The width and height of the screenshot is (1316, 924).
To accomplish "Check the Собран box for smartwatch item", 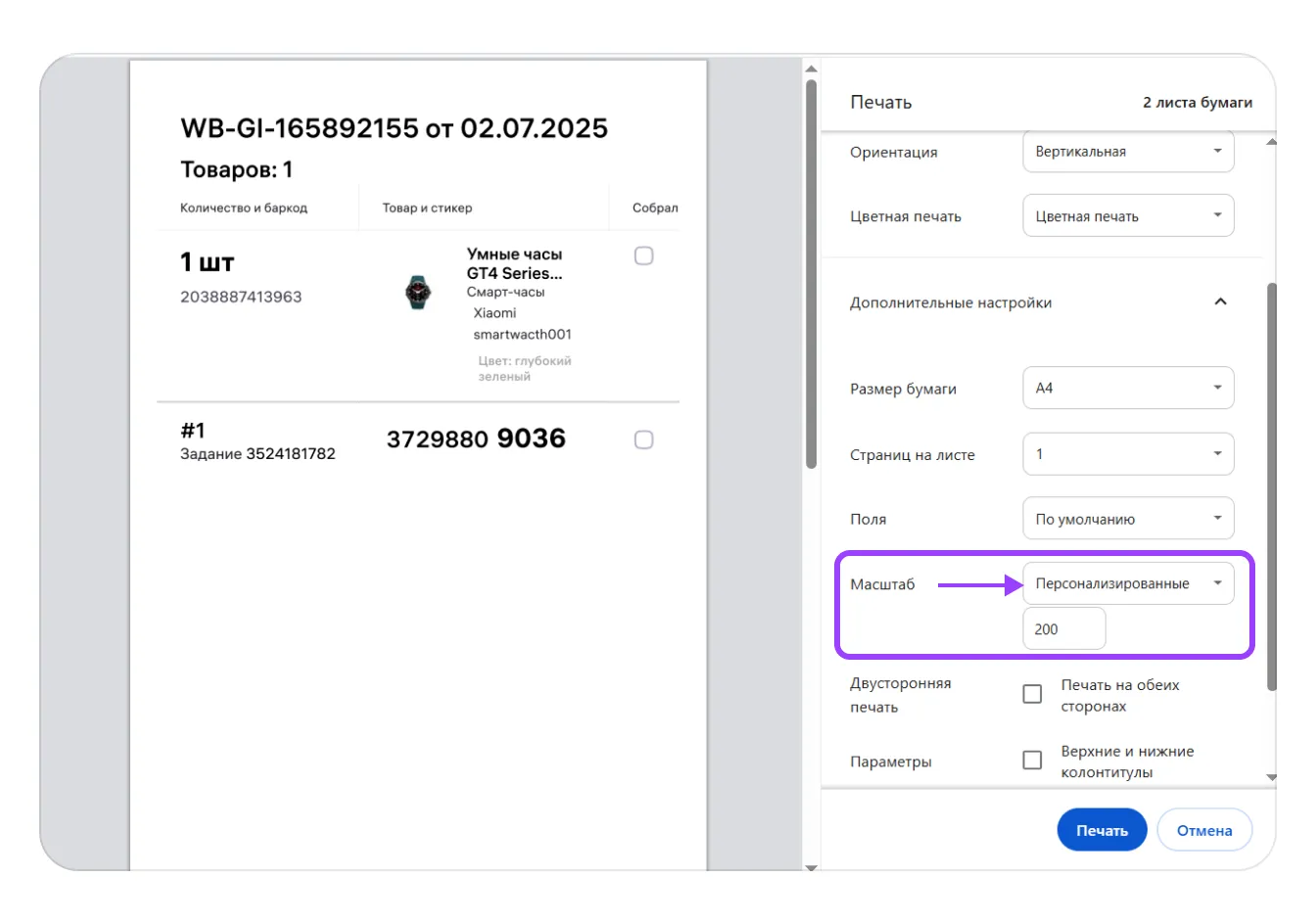I will pyautogui.click(x=643, y=255).
